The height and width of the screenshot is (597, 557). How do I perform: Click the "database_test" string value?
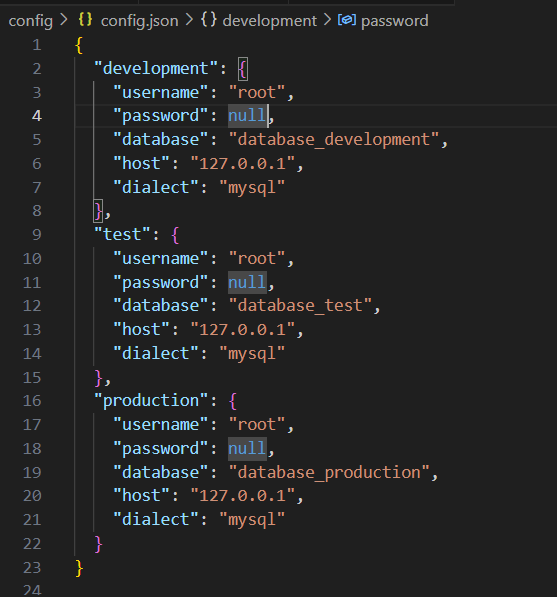click(x=300, y=306)
